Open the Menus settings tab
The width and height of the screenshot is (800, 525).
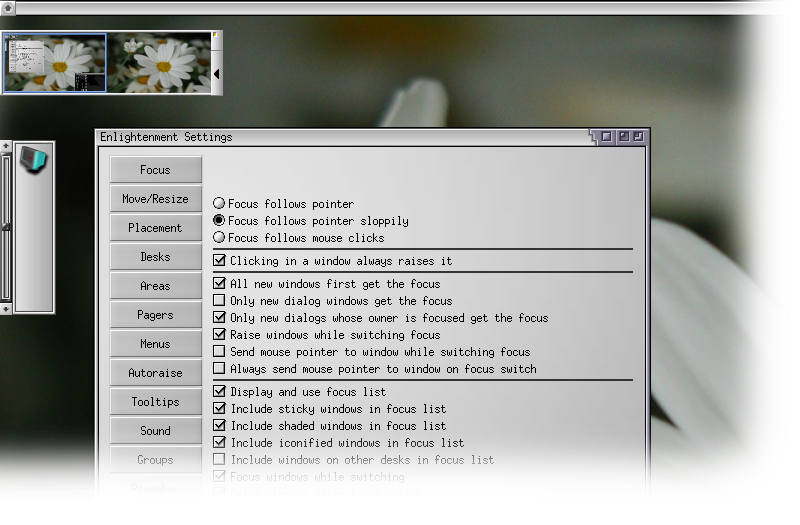tap(156, 344)
